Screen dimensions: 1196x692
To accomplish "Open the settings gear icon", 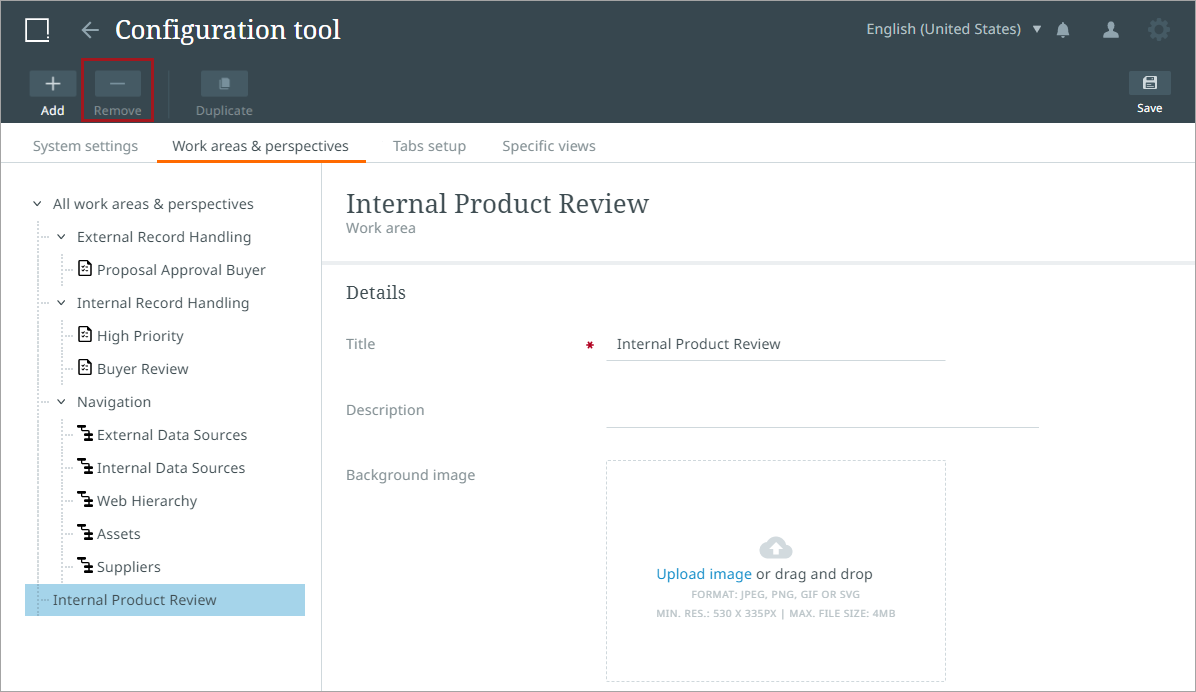I will [x=1158, y=30].
